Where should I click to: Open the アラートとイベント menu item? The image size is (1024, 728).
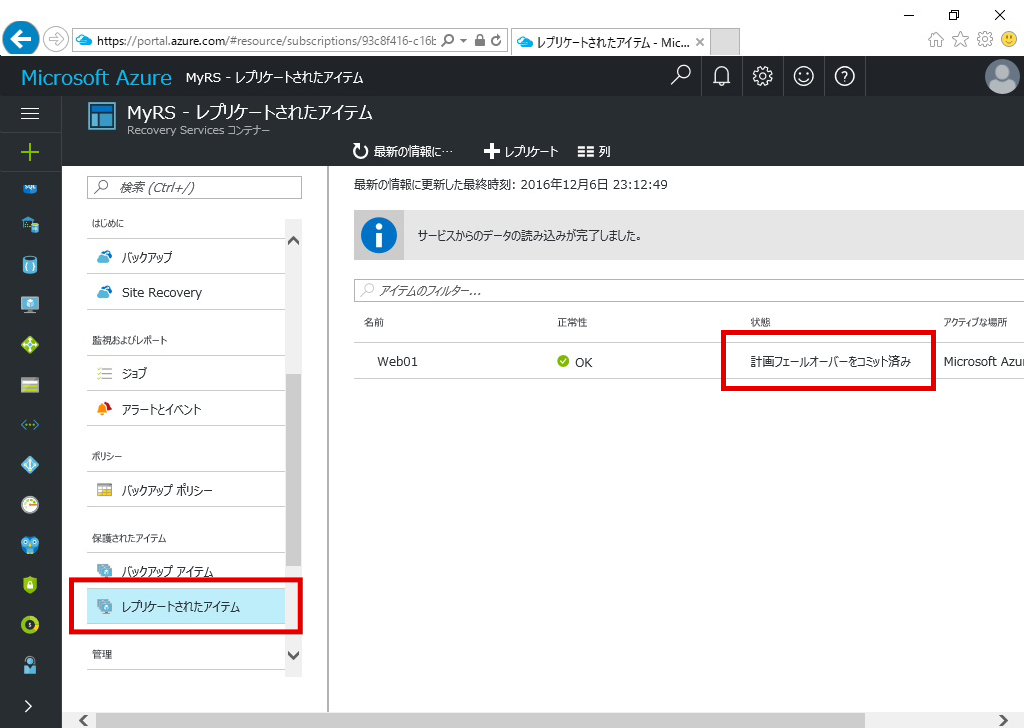[x=186, y=409]
